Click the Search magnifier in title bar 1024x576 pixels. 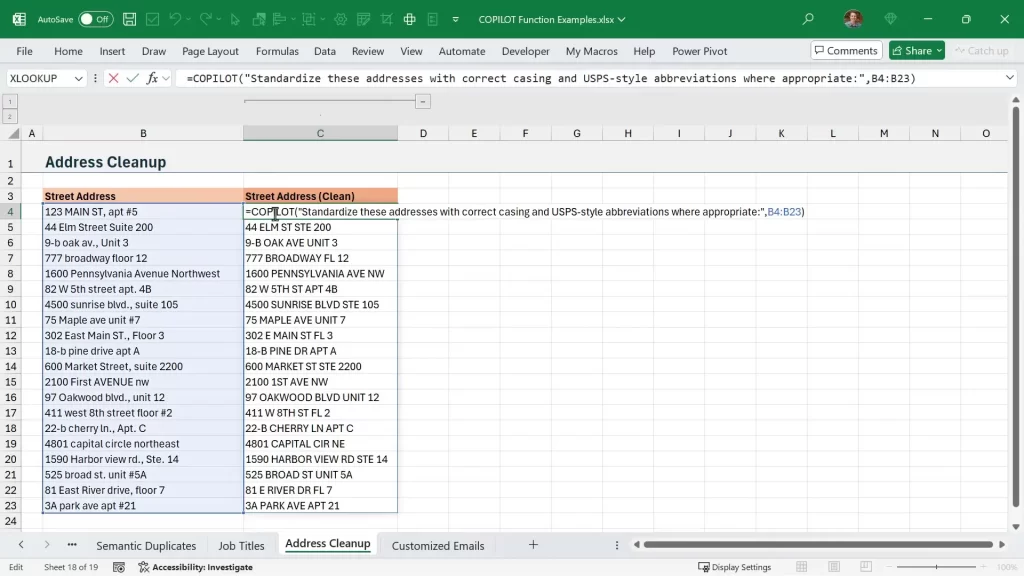point(808,19)
